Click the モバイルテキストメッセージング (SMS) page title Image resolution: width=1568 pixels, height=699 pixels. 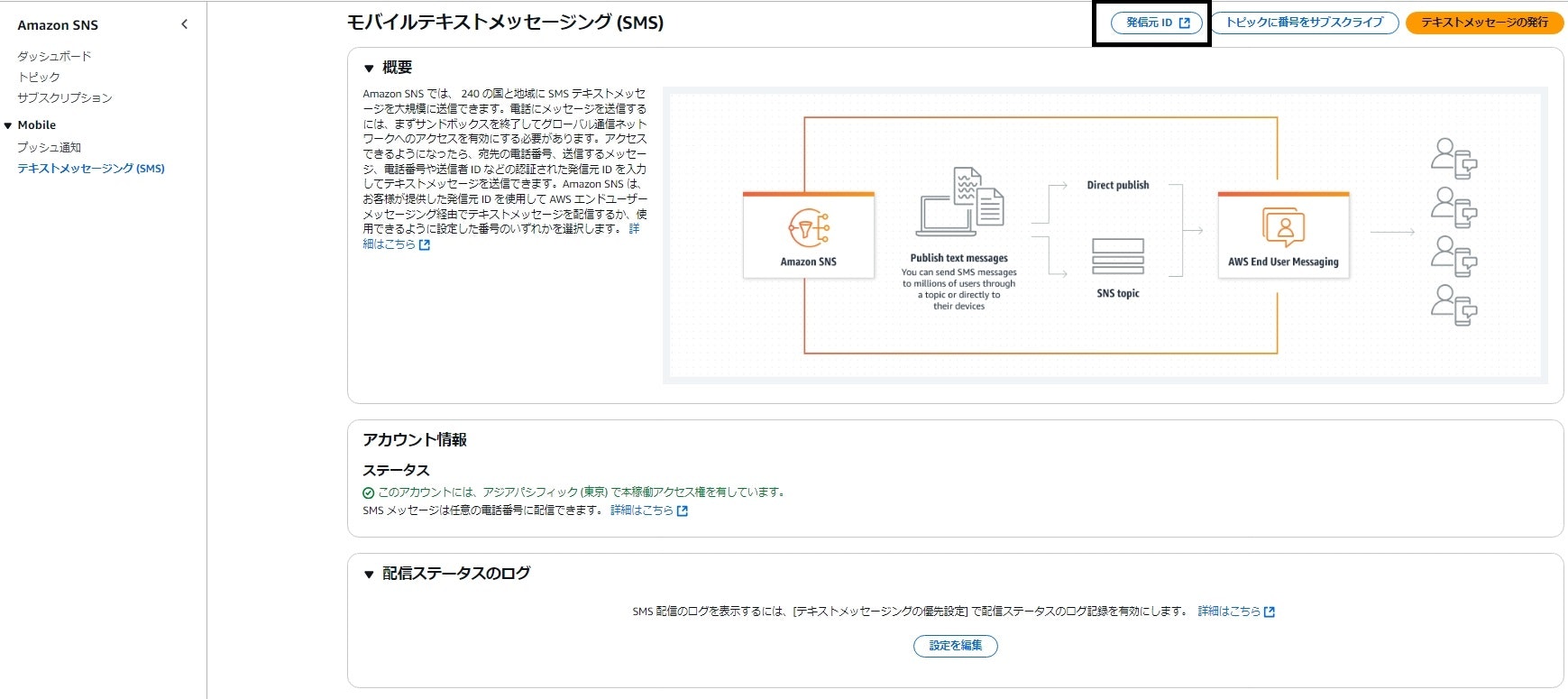(506, 23)
